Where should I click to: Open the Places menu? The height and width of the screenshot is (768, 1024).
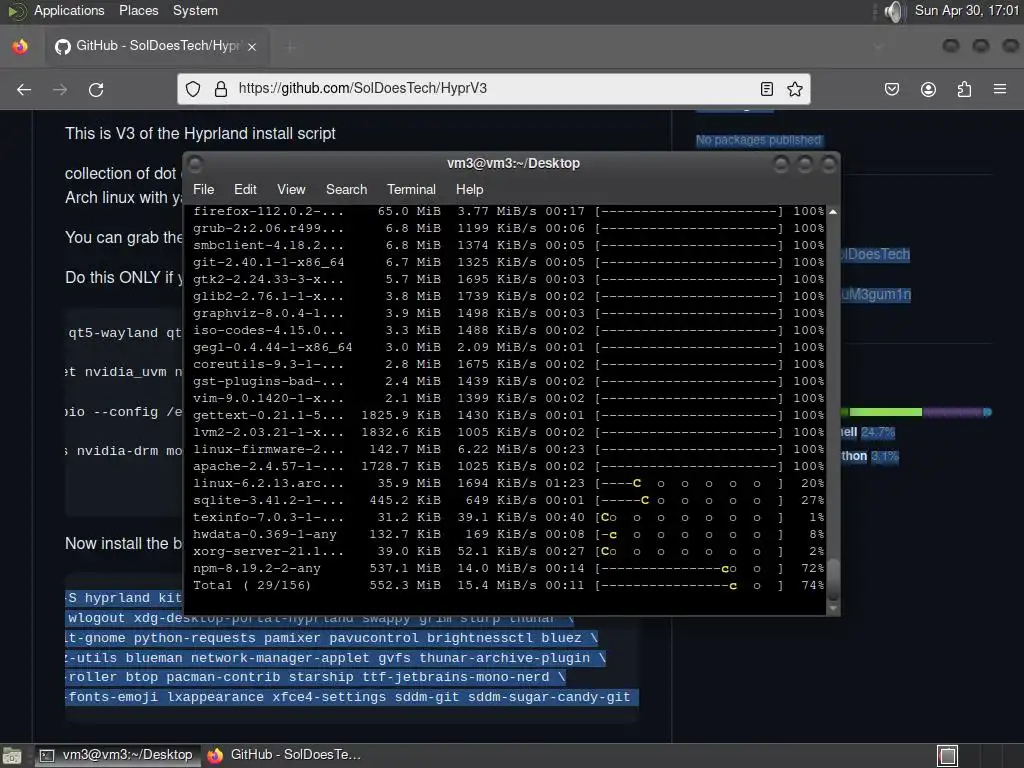tap(138, 10)
